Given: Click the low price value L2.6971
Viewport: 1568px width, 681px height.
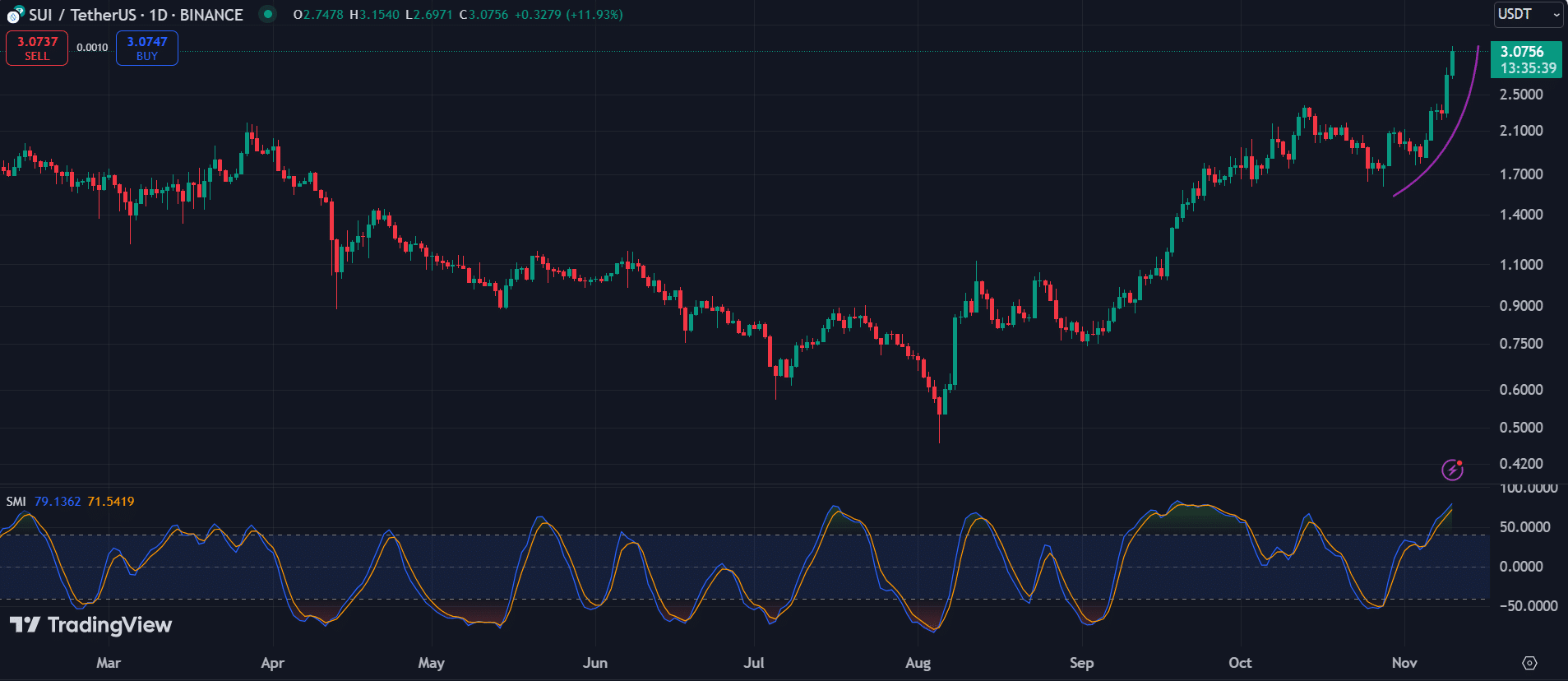Looking at the screenshot, I should (429, 15).
